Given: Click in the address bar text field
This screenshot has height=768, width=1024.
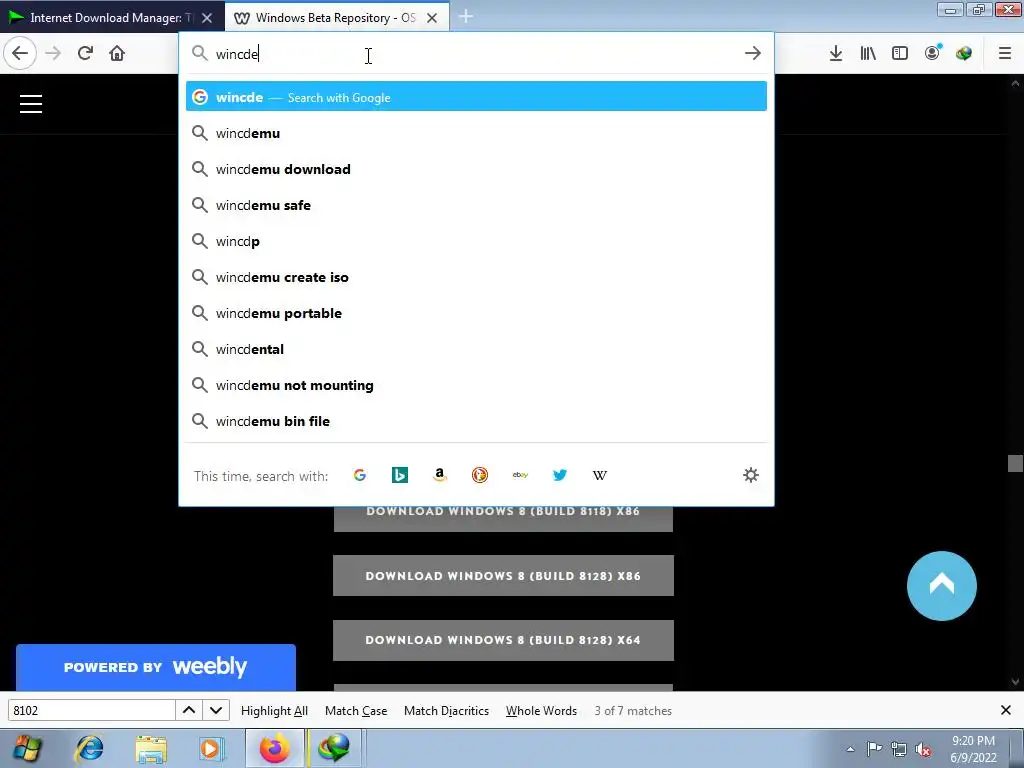Looking at the screenshot, I should 477,53.
